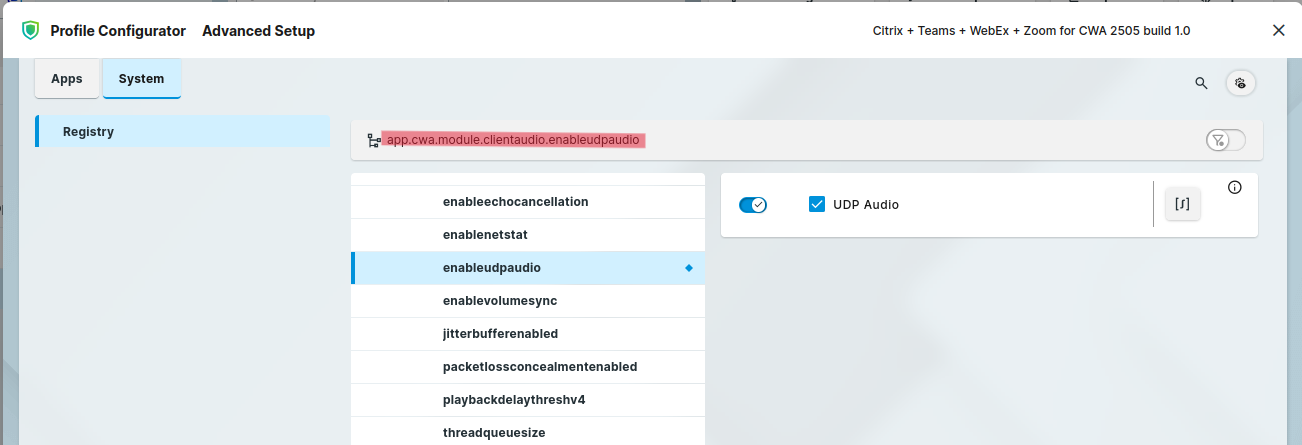Select the System tab
The height and width of the screenshot is (445, 1302).
(141, 79)
